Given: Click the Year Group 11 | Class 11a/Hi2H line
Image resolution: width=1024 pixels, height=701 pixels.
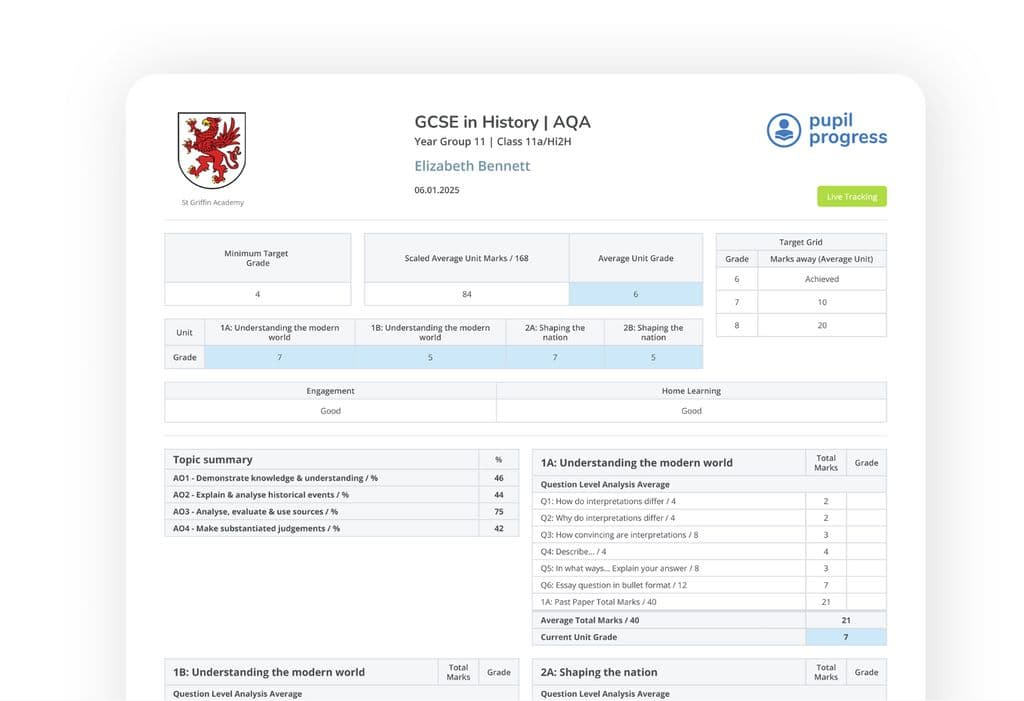Looking at the screenshot, I should [492, 141].
